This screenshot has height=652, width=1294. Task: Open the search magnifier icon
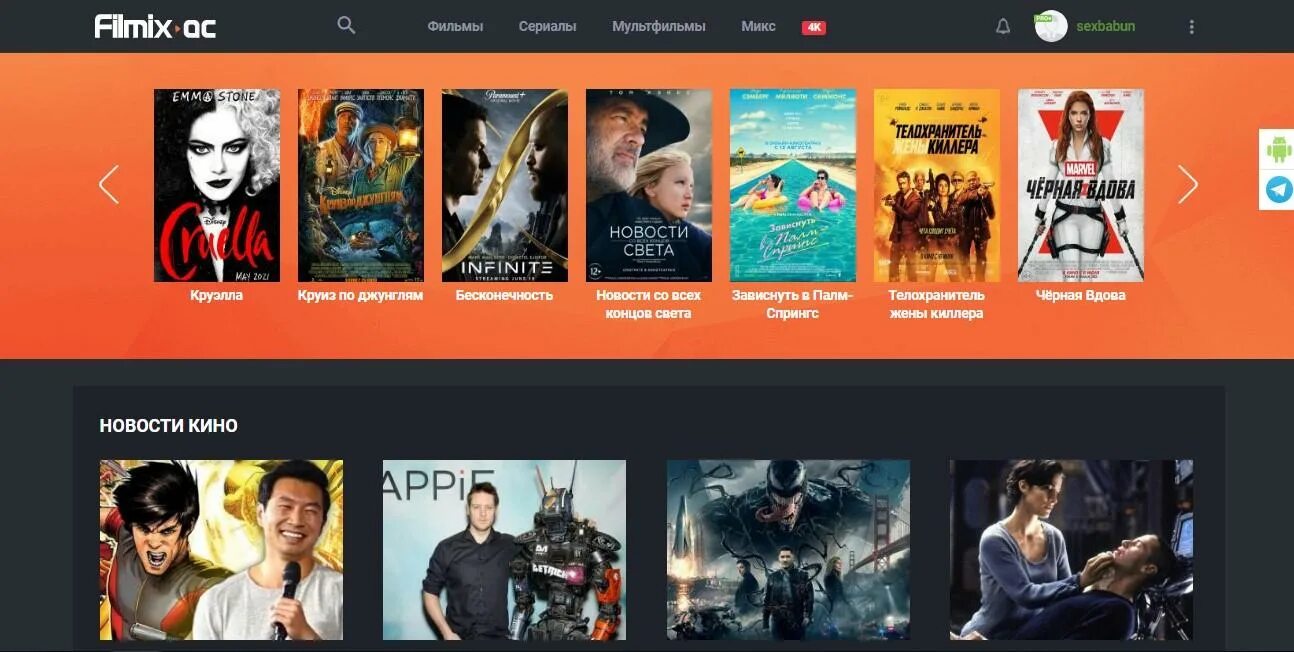pos(346,25)
